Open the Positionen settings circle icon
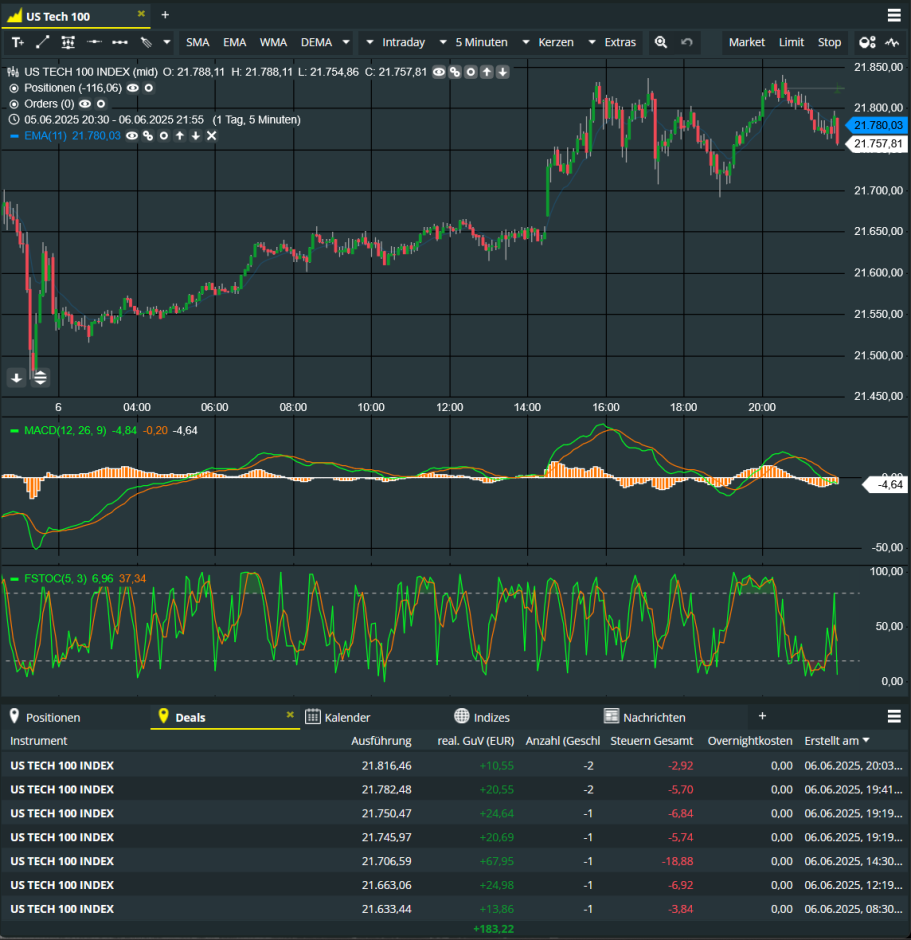This screenshot has width=911, height=940. pyautogui.click(x=149, y=88)
